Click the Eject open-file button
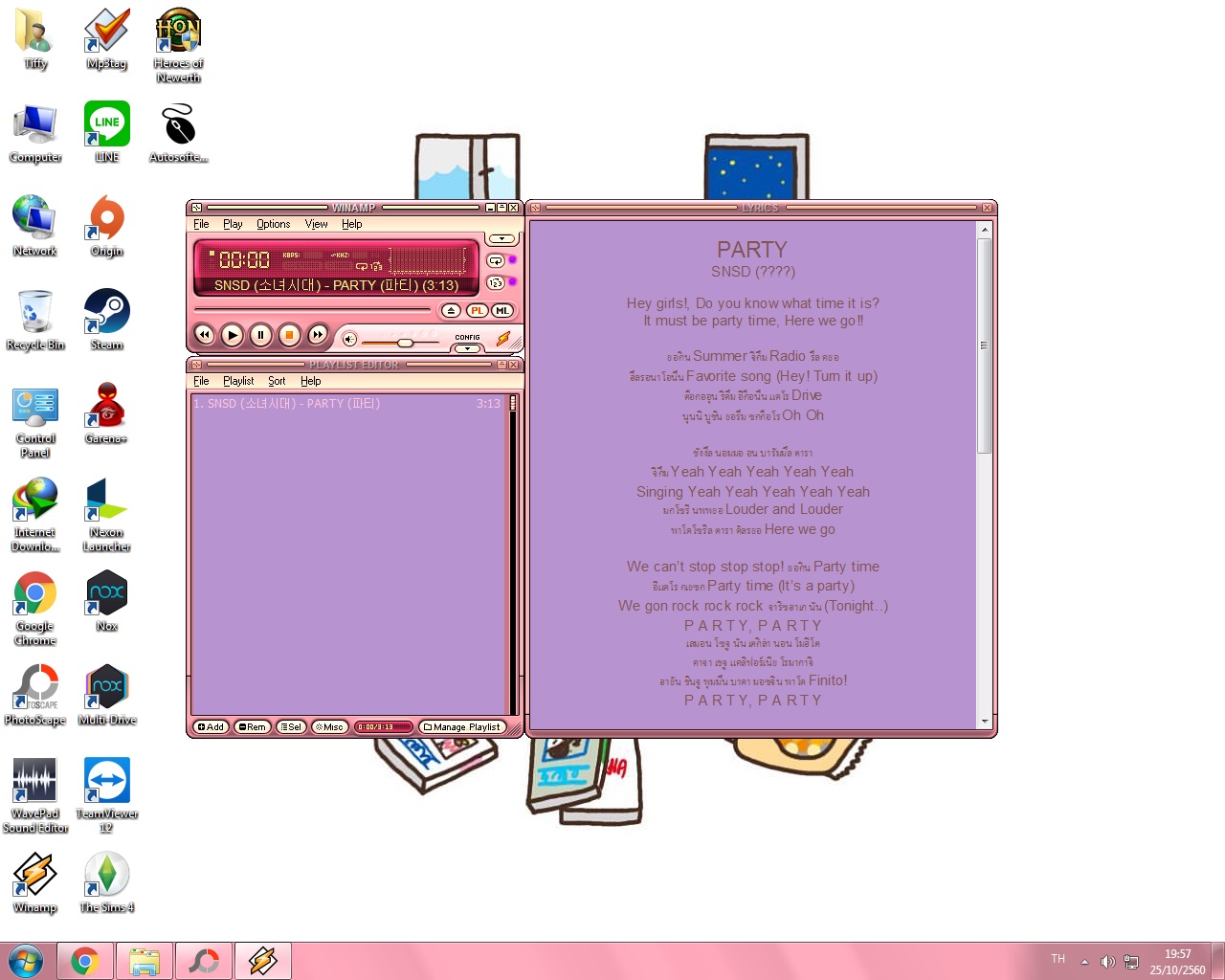The width and height of the screenshot is (1225, 980). pos(451,310)
